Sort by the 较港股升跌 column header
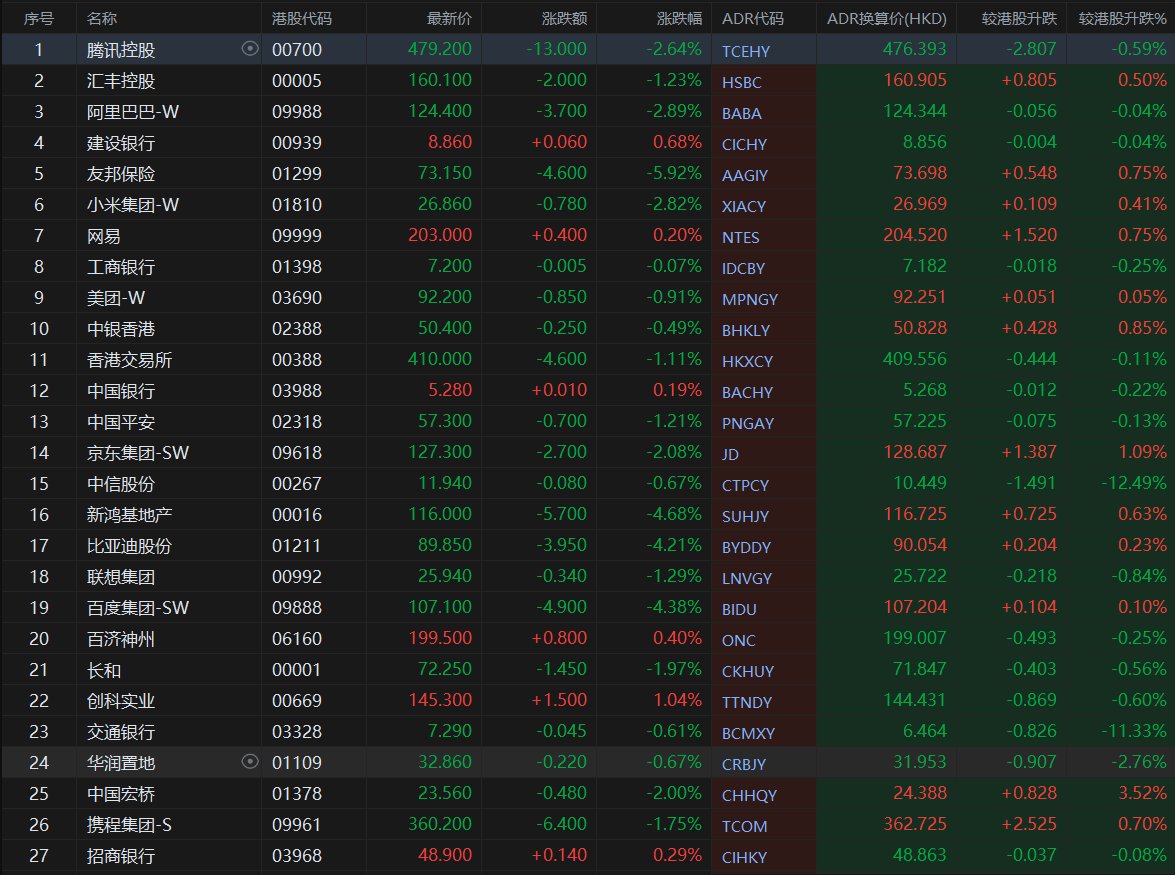This screenshot has width=1175, height=875. (x=1019, y=19)
